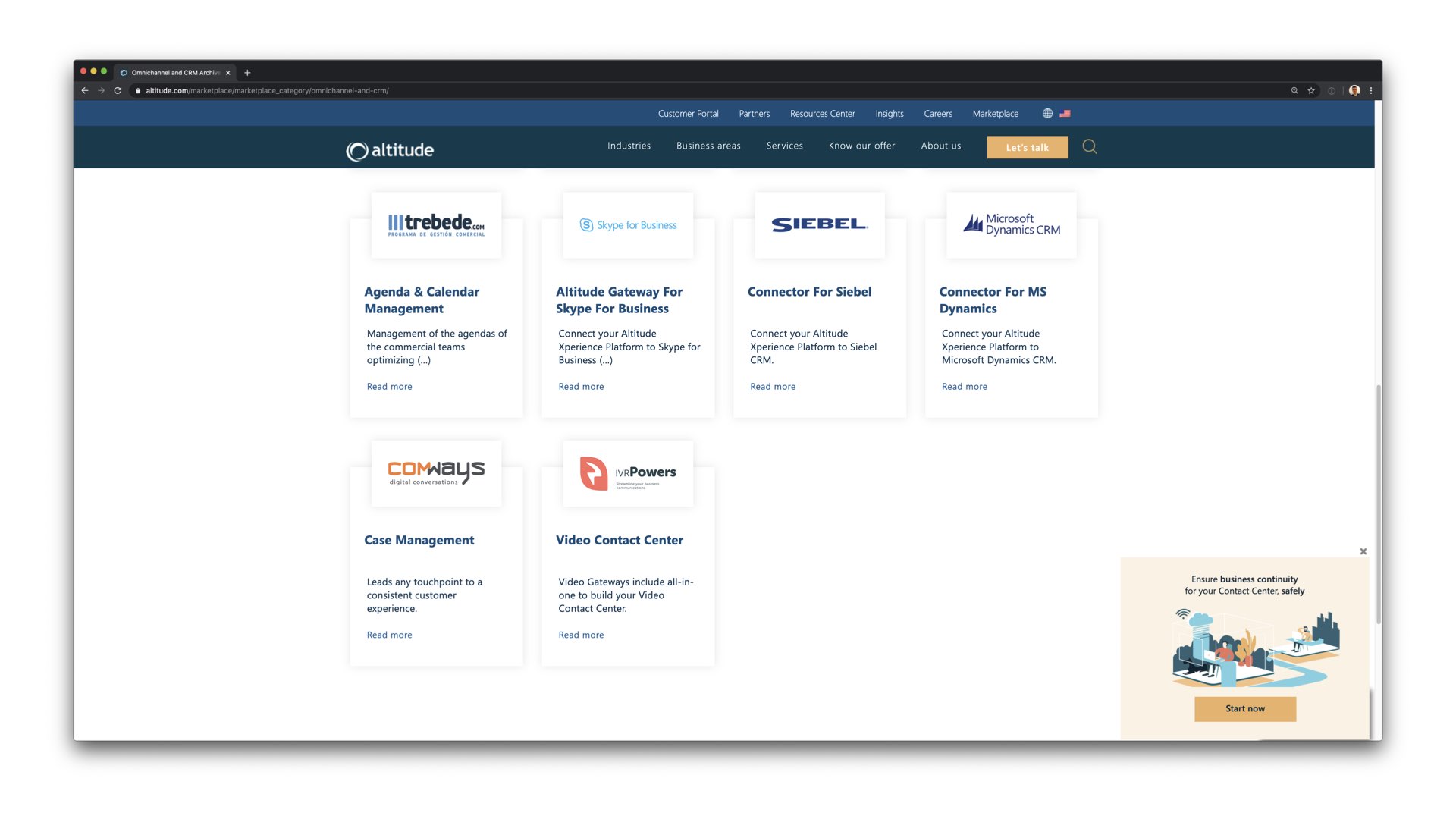This screenshot has width=1456, height=819.
Task: Open the Customer Portal link
Action: (x=688, y=114)
